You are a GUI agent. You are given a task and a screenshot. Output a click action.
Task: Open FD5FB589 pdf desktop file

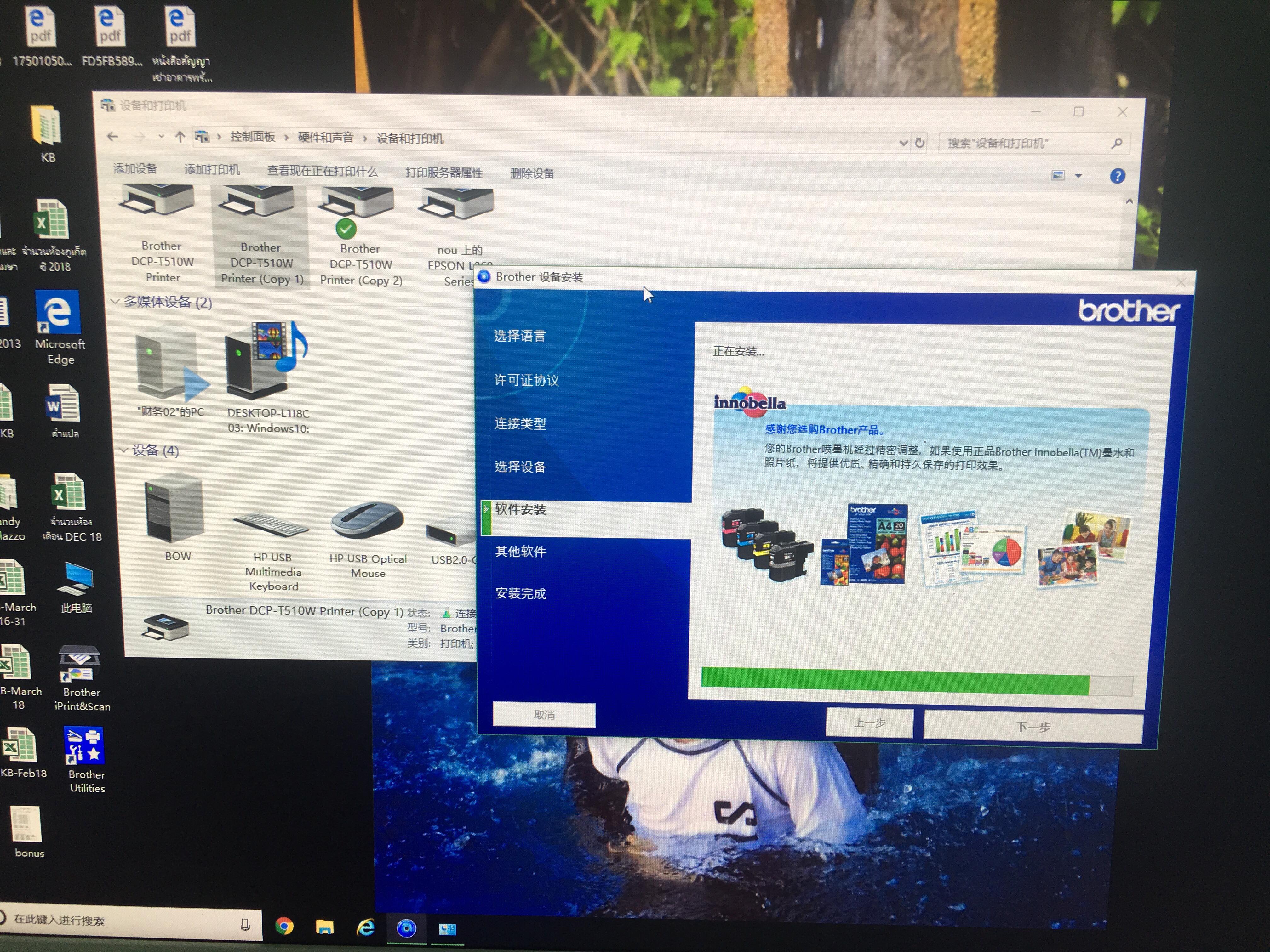[x=111, y=37]
